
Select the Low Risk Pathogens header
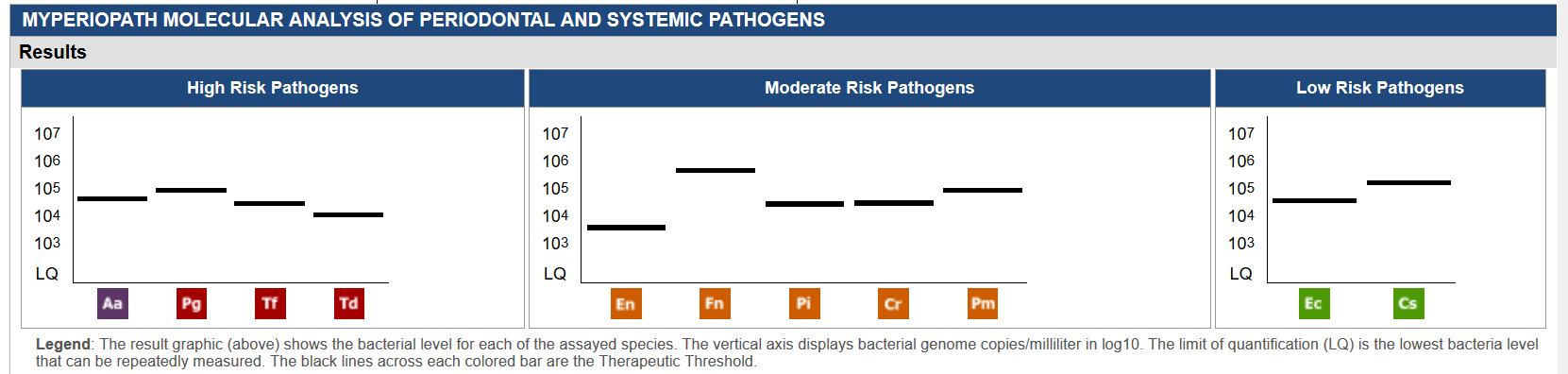pyautogui.click(x=1380, y=88)
